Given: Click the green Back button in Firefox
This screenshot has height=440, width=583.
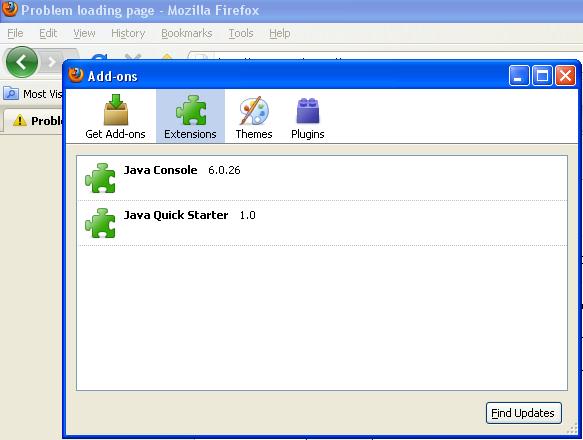Looking at the screenshot, I should (x=22, y=62).
